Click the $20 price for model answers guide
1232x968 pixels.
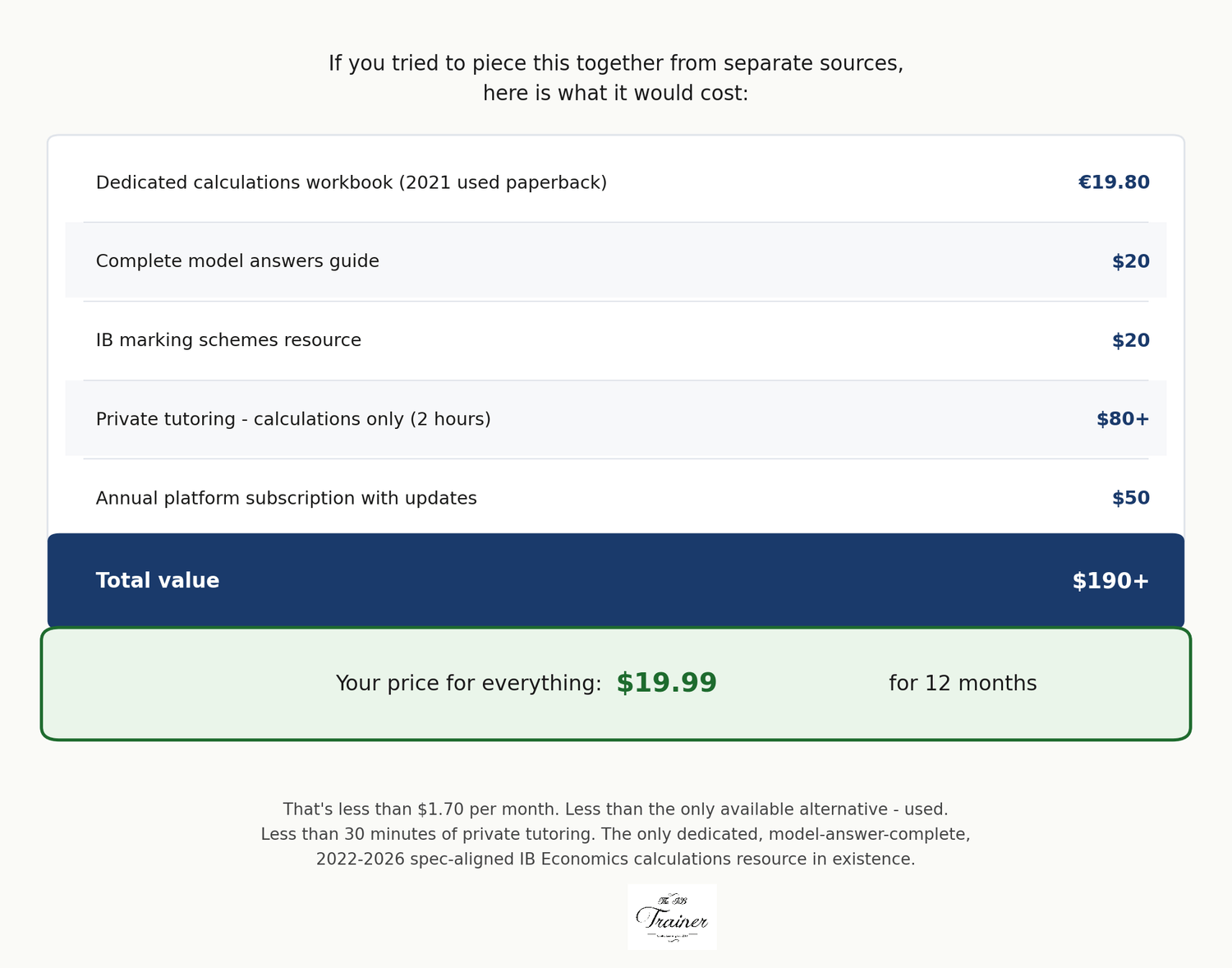[1130, 261]
